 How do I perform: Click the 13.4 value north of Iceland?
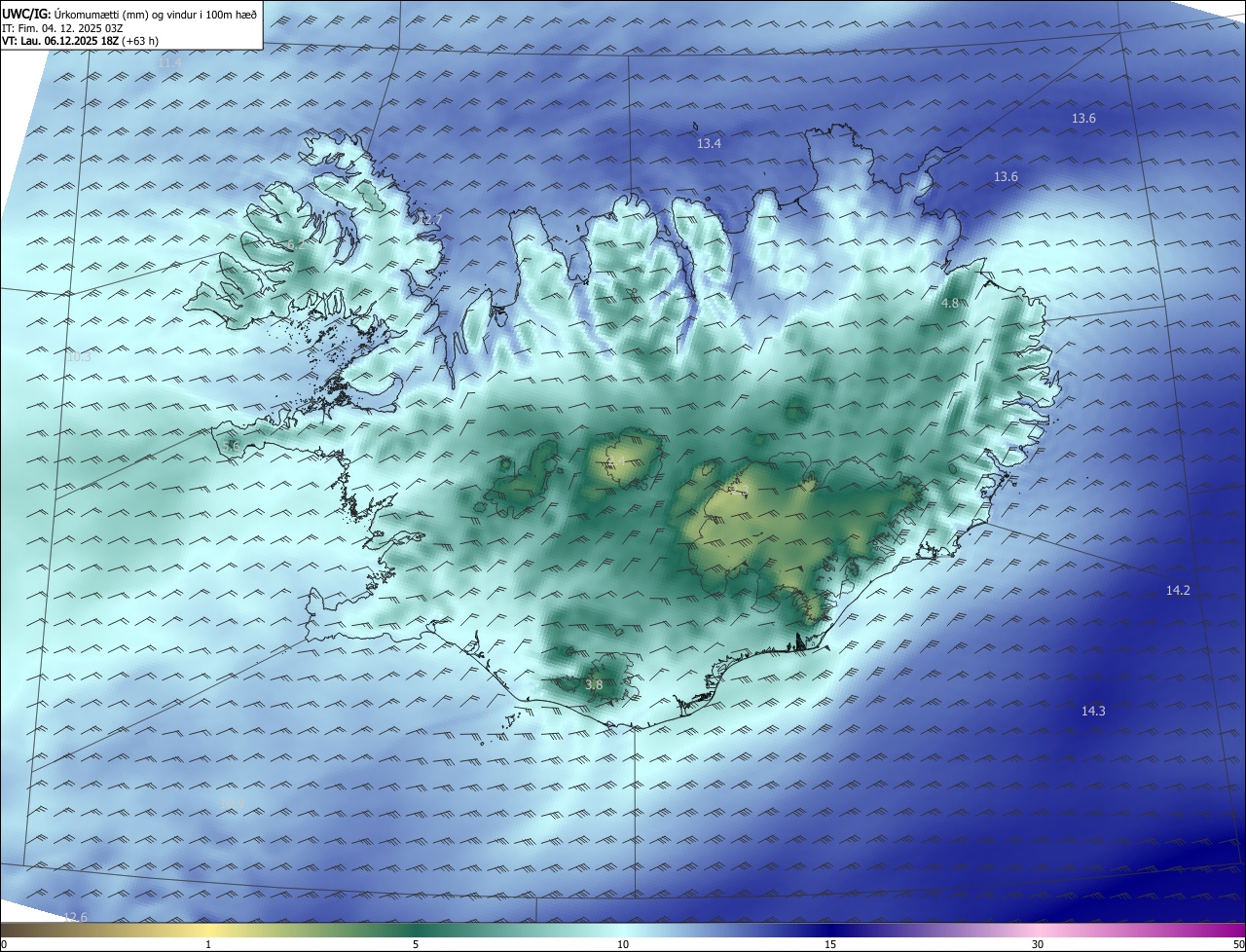pos(709,143)
